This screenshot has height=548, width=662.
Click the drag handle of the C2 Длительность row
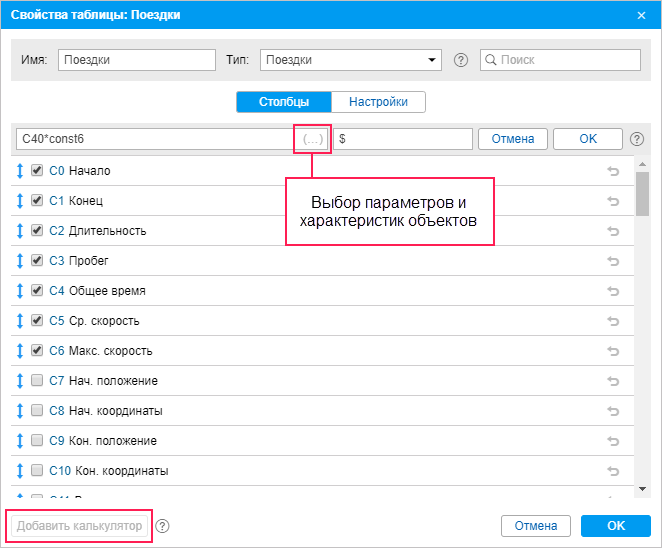tap(20, 231)
